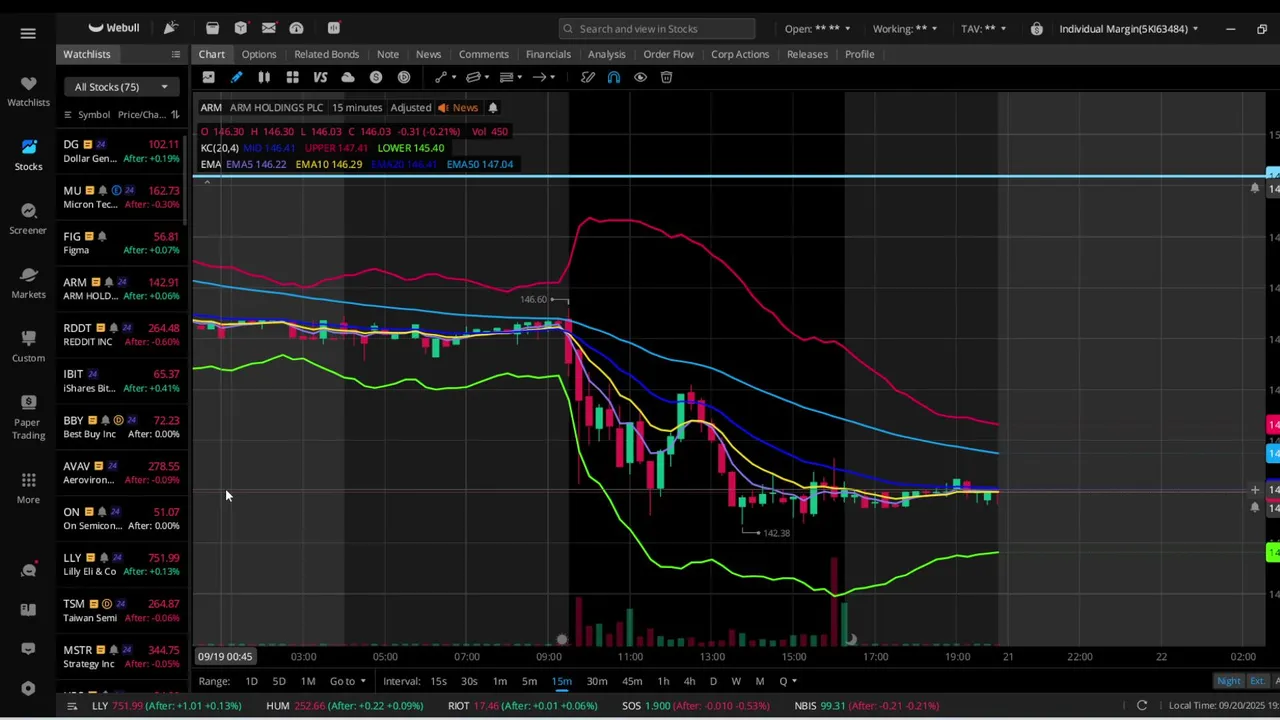Screen dimensions: 1280x720
Task: Refresh data using the bottom-right reload icon
Action: click(x=1141, y=706)
